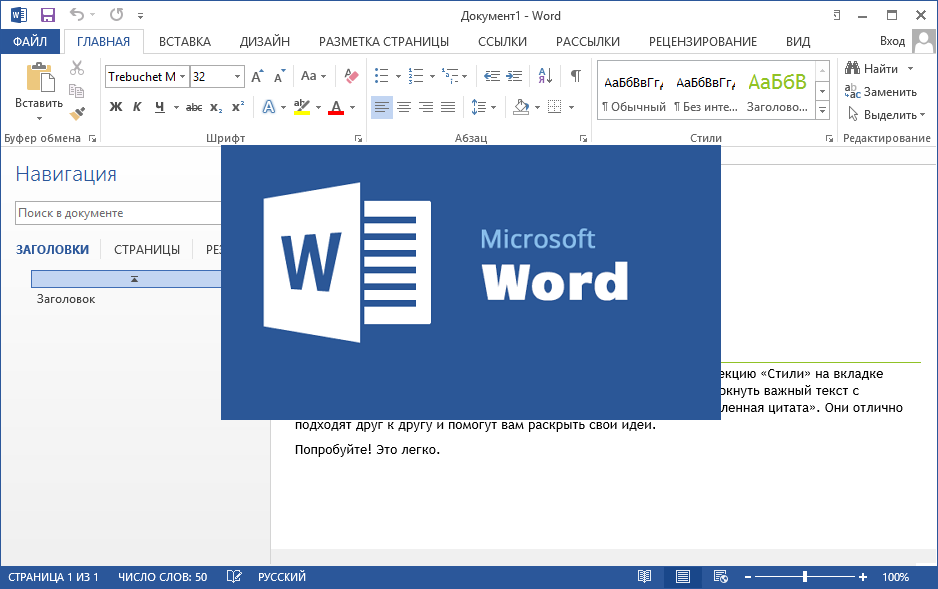Decrease paragraph indent
The height and width of the screenshot is (589, 938).
tap(492, 76)
